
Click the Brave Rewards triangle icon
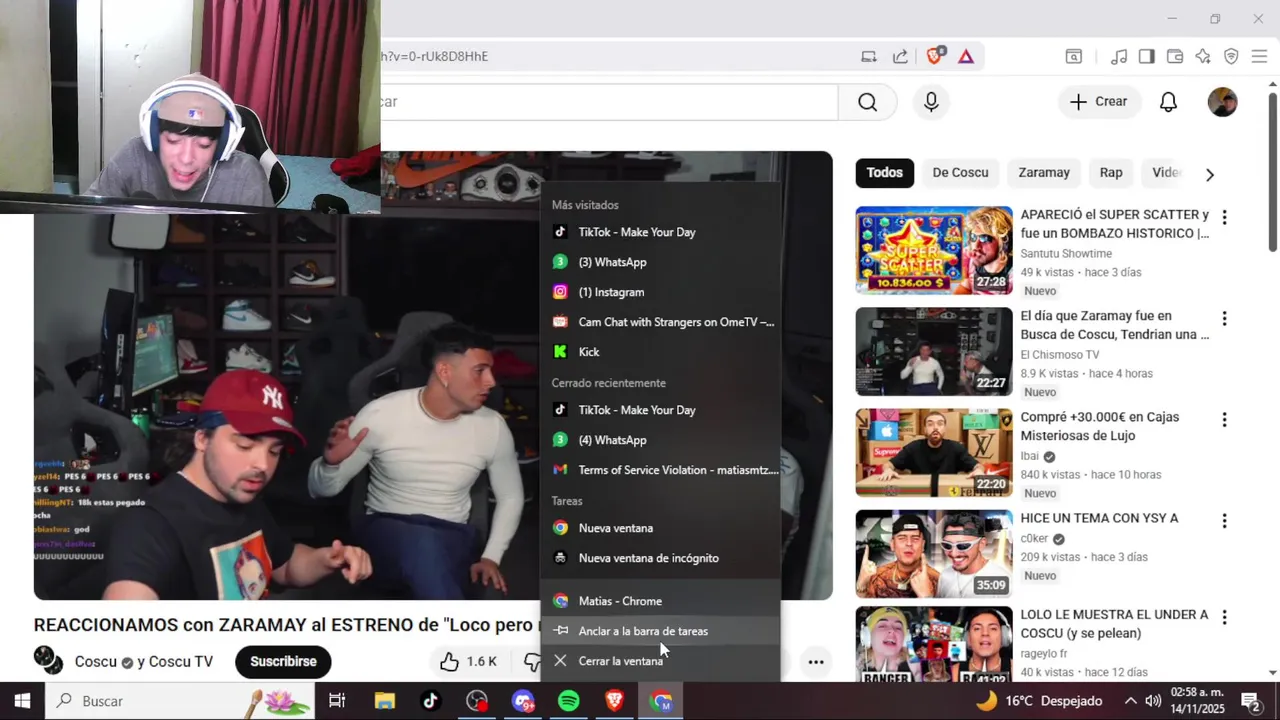pyautogui.click(x=966, y=56)
